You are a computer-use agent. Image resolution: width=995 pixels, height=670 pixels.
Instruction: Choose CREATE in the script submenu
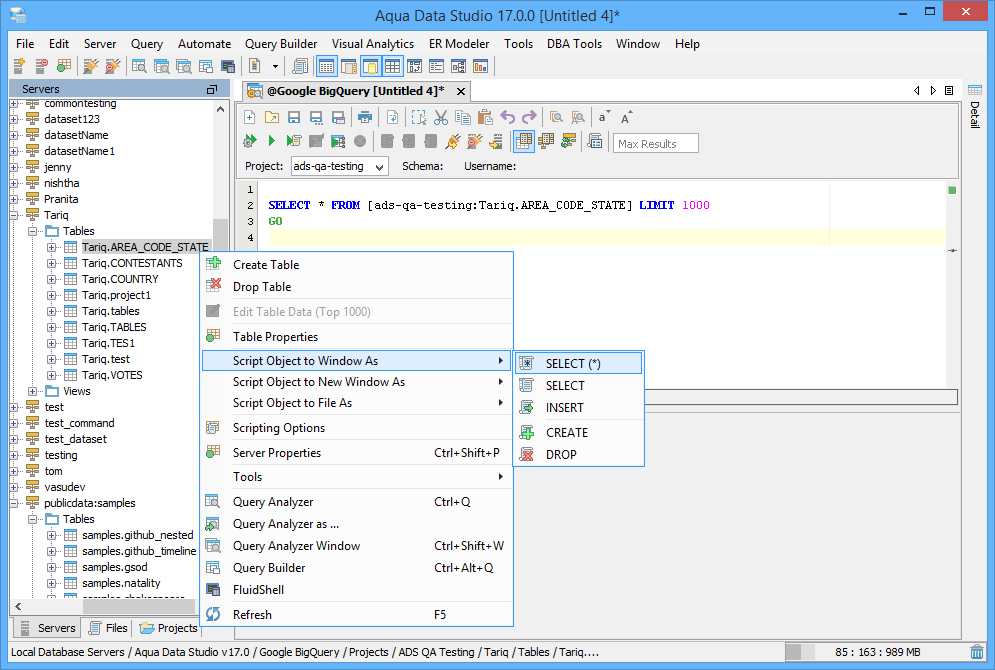pyautogui.click(x=579, y=433)
